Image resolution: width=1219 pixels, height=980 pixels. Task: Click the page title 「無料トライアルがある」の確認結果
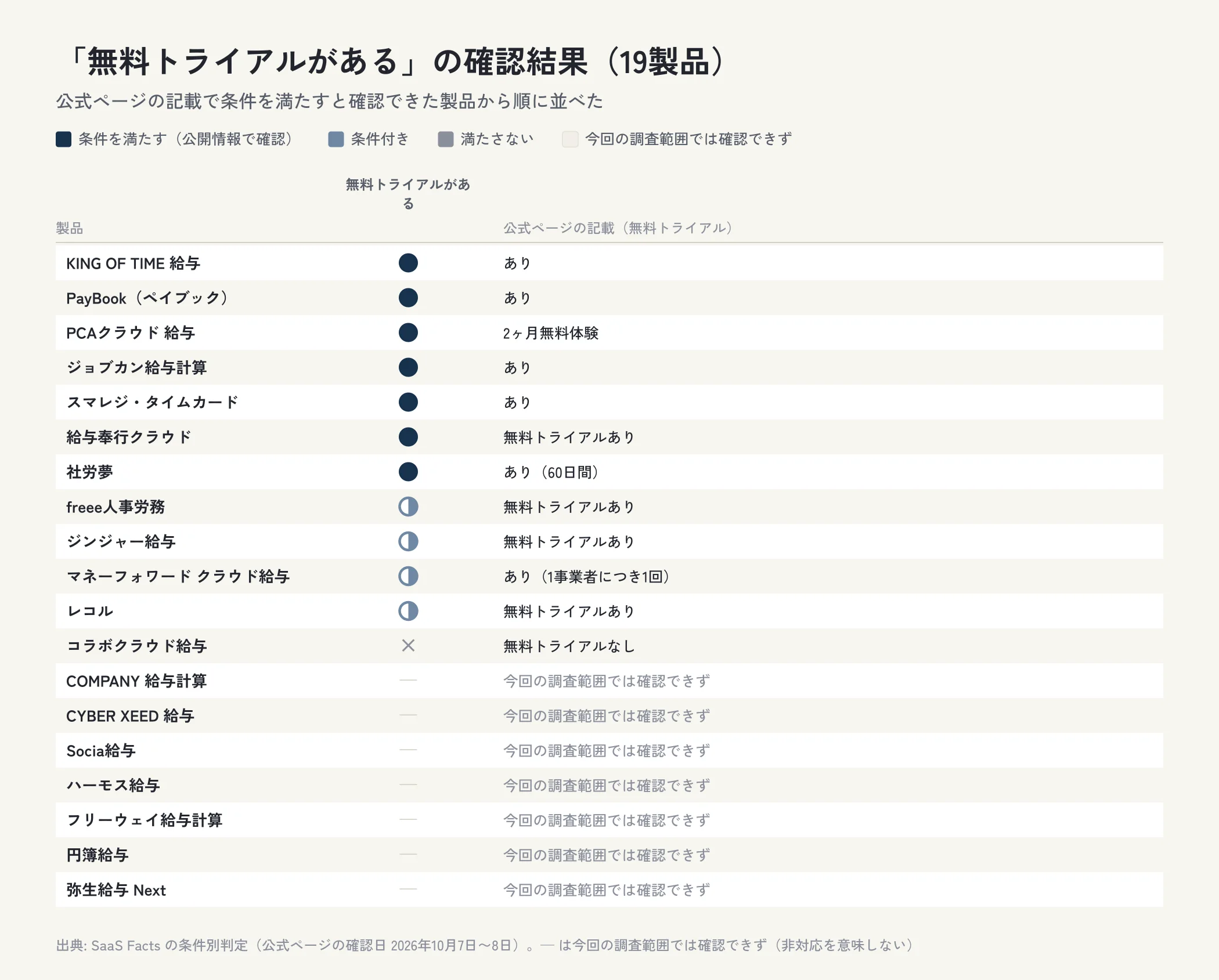(x=396, y=62)
